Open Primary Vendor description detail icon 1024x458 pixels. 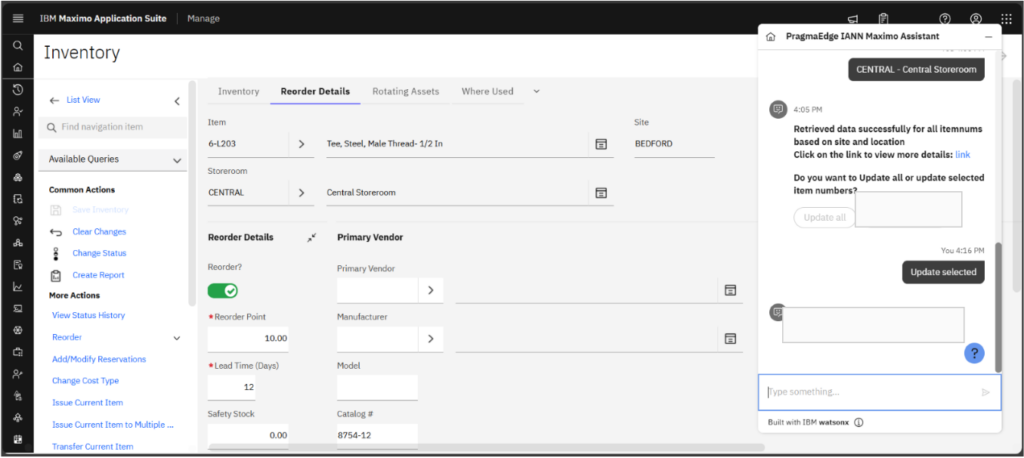[730, 290]
